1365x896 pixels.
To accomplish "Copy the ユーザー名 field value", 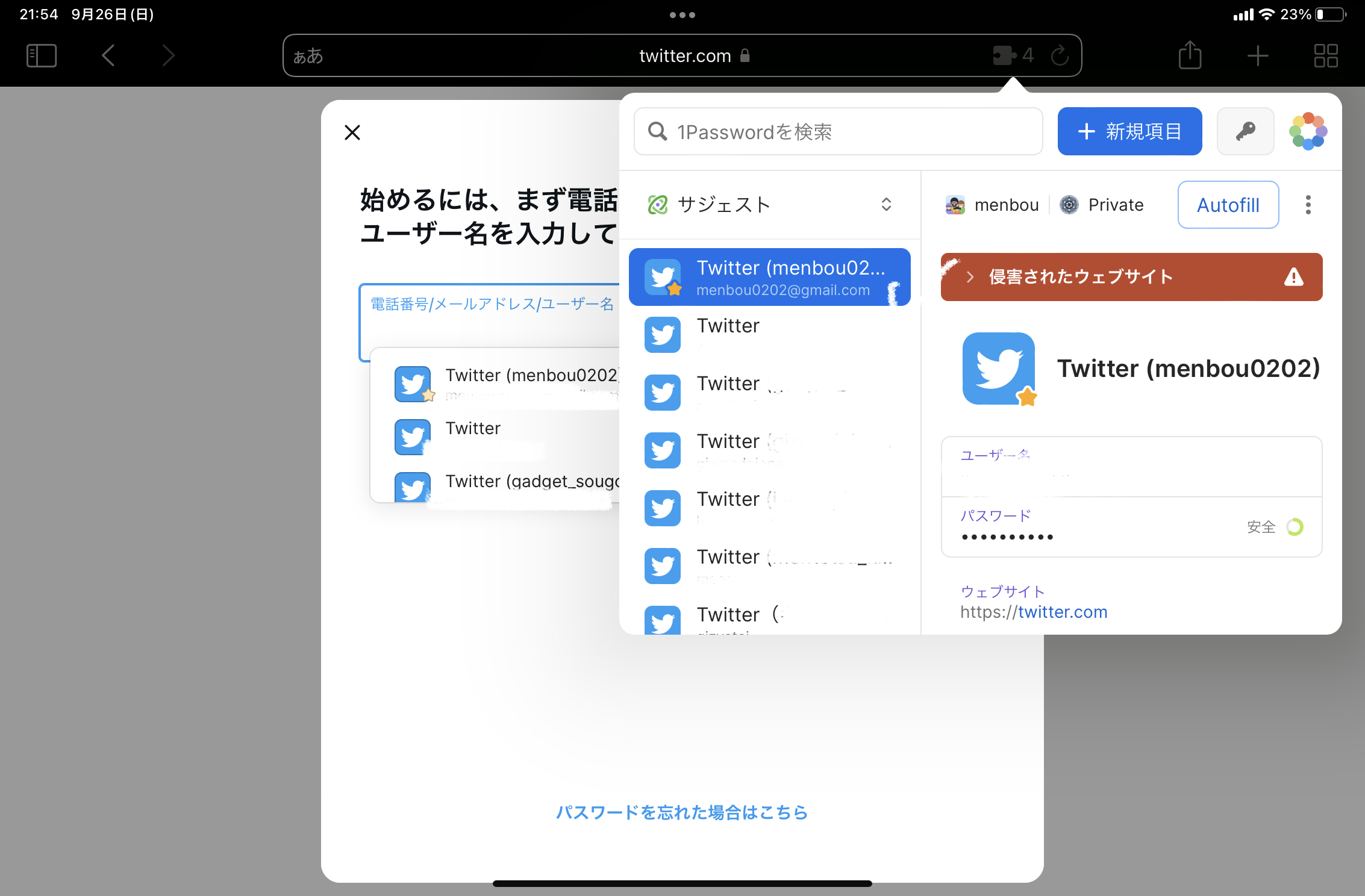I will click(1131, 467).
